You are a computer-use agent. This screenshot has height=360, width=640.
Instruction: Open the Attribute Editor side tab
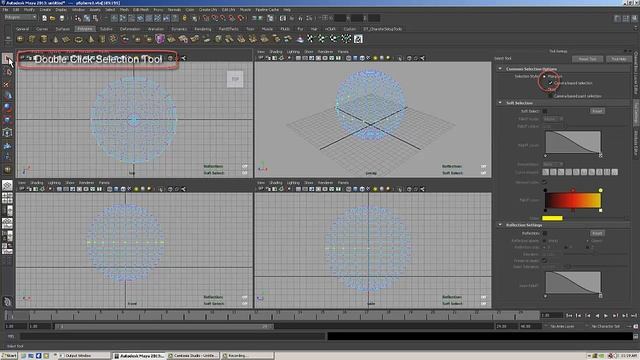(x=636, y=143)
